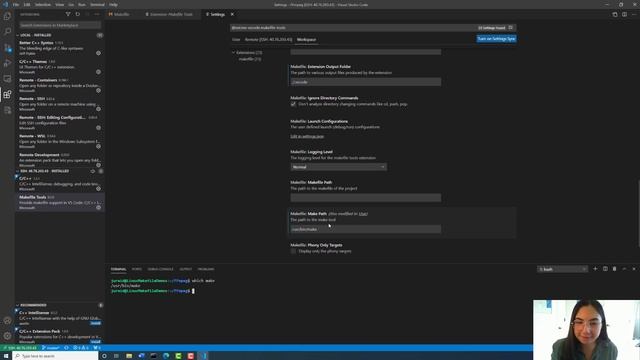640x360 pixels.
Task: Close the Settings editor tab
Action: pyautogui.click(x=232, y=14)
